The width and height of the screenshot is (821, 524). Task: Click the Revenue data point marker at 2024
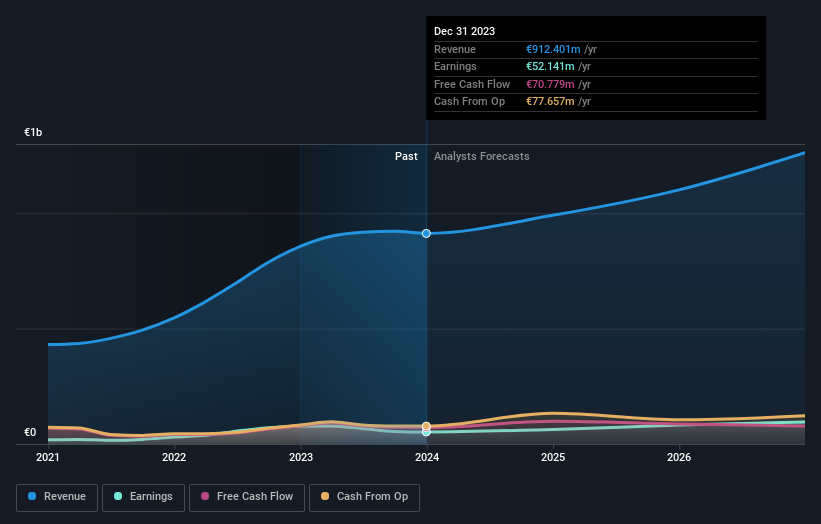[x=426, y=233]
